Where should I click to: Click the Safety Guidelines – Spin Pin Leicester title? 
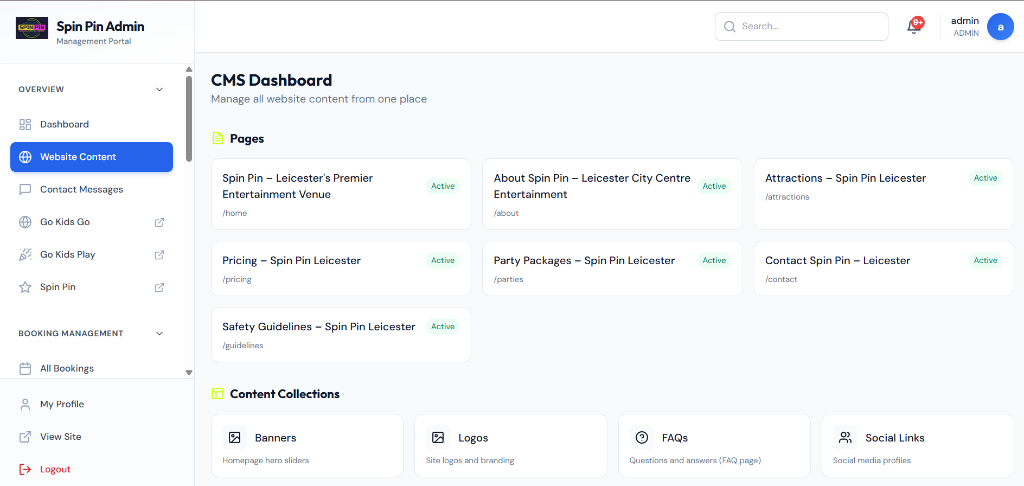coord(319,327)
